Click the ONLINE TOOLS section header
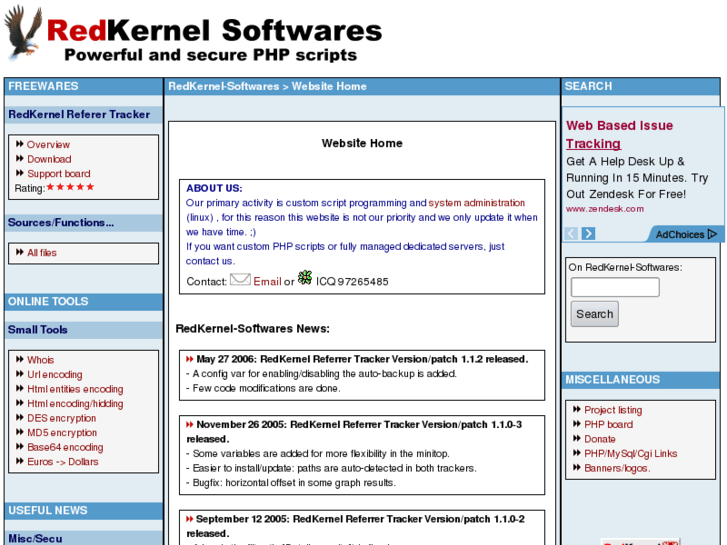This screenshot has width=727, height=545. tap(48, 301)
